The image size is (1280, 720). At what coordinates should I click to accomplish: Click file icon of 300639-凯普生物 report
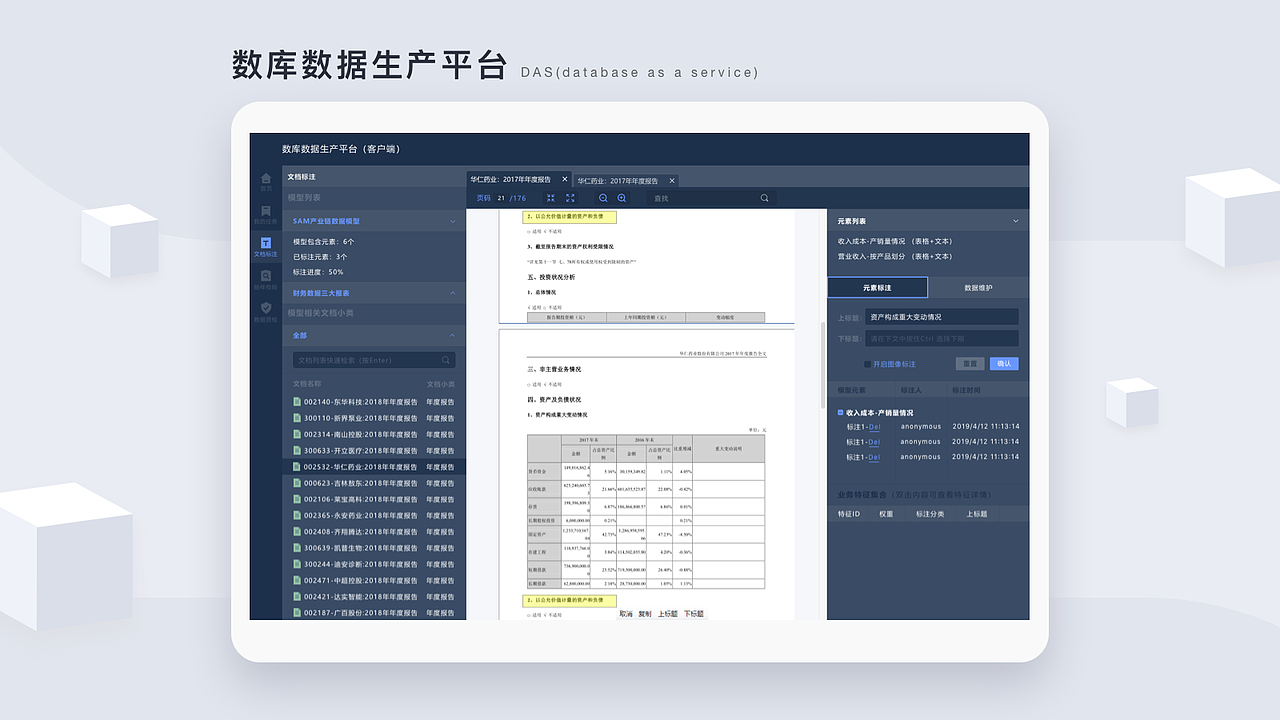(297, 548)
